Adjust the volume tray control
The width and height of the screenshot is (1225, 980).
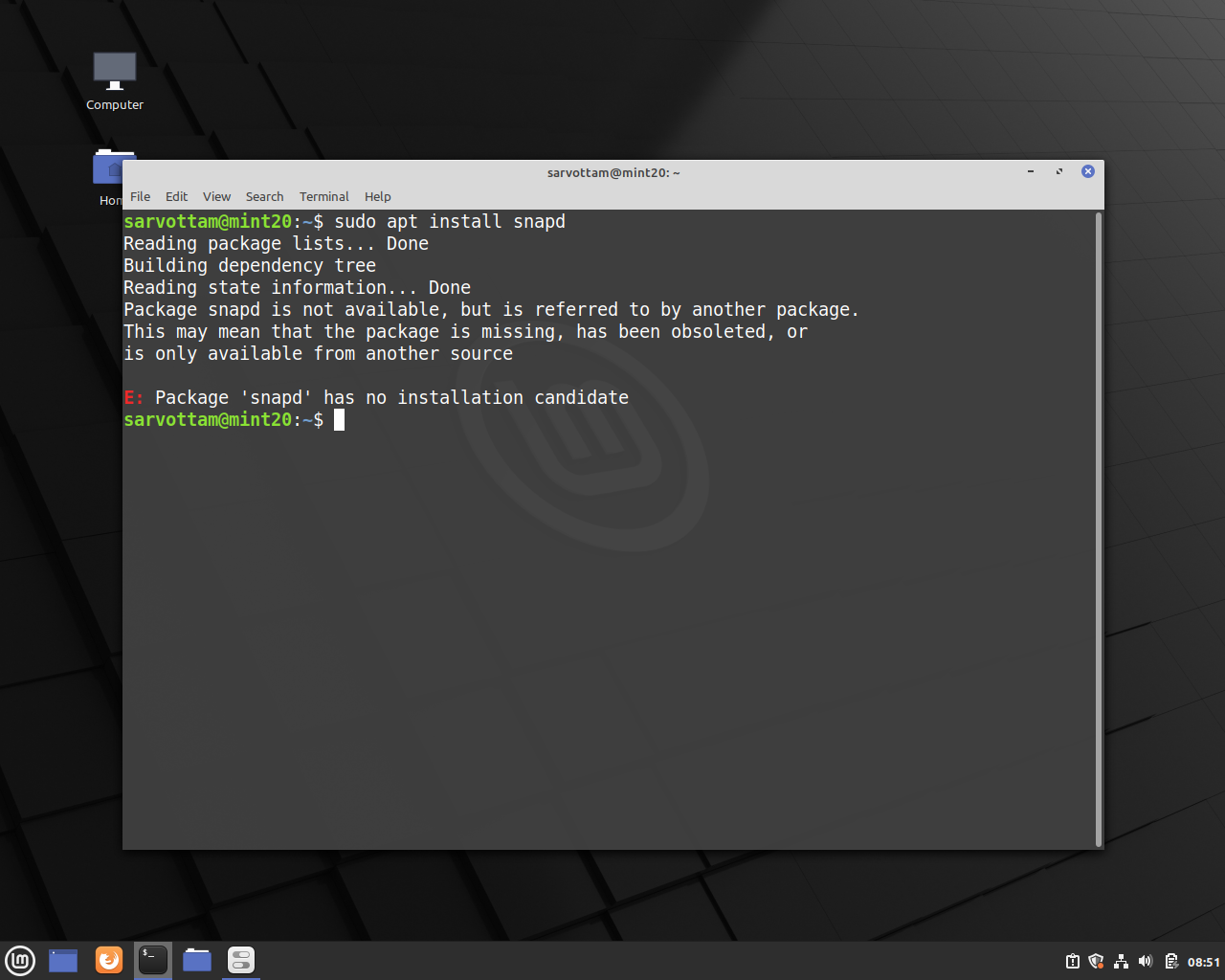click(x=1145, y=961)
